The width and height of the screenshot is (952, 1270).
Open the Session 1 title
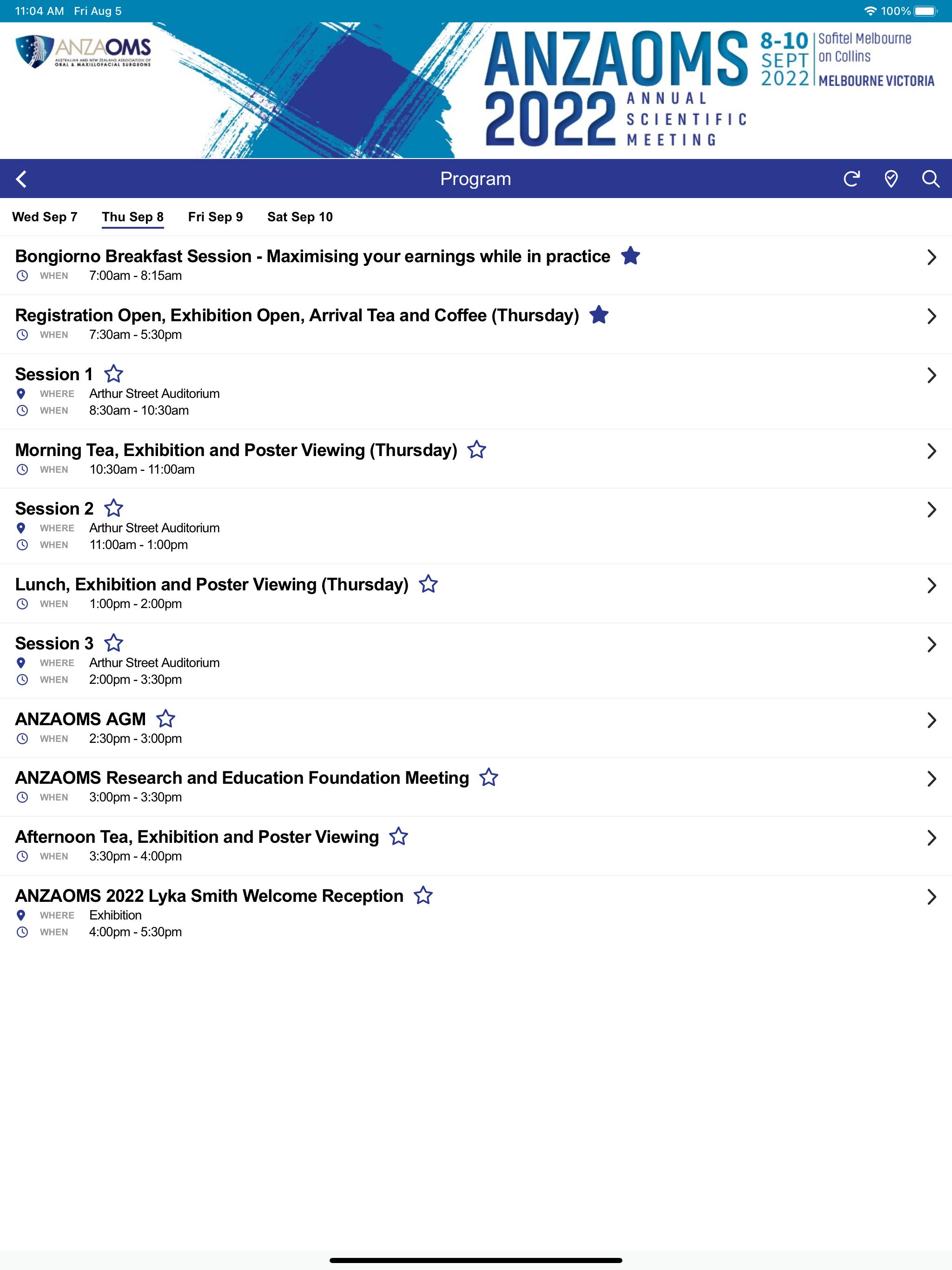(x=54, y=374)
